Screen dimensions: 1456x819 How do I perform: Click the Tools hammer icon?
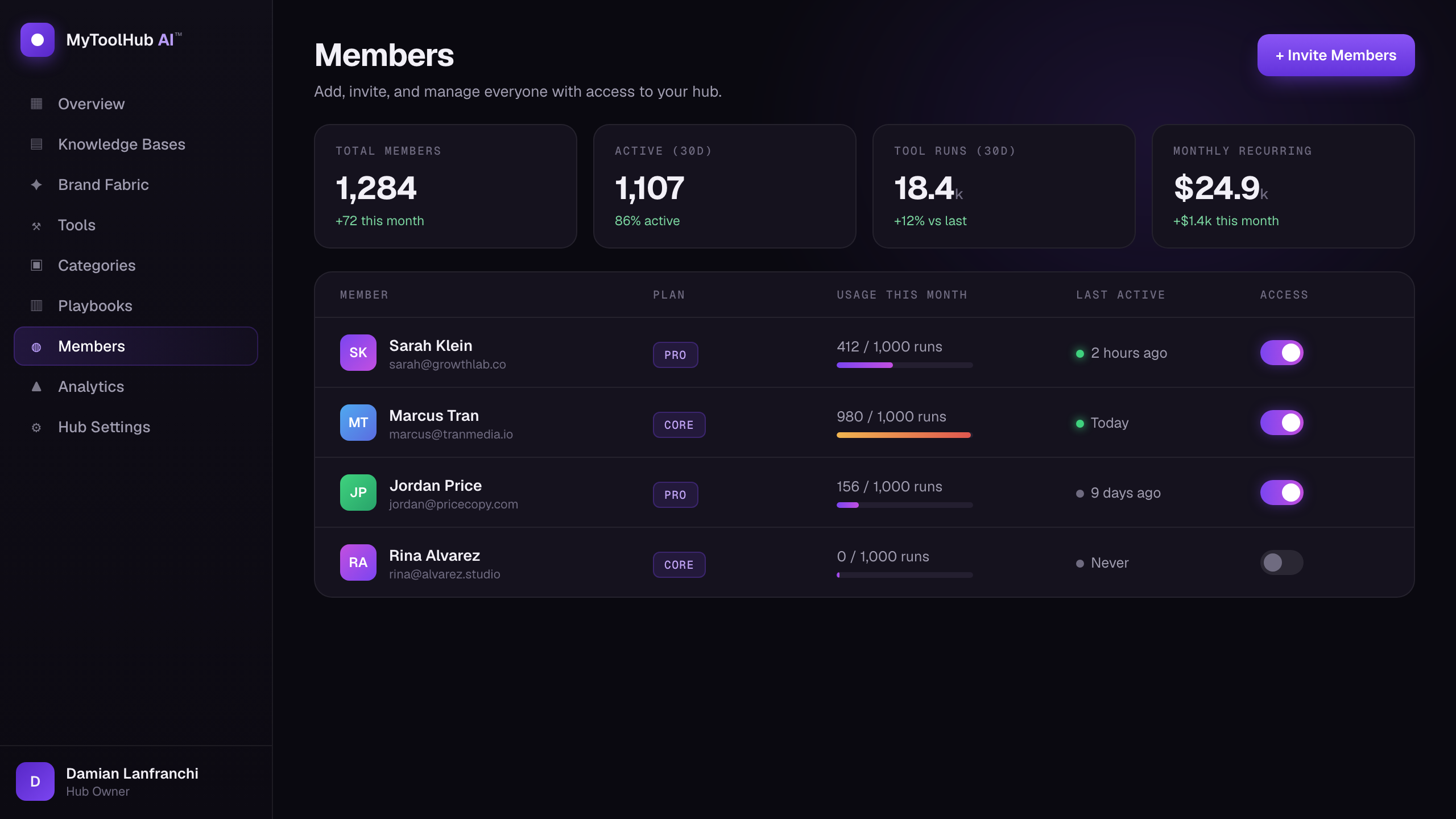tap(36, 226)
